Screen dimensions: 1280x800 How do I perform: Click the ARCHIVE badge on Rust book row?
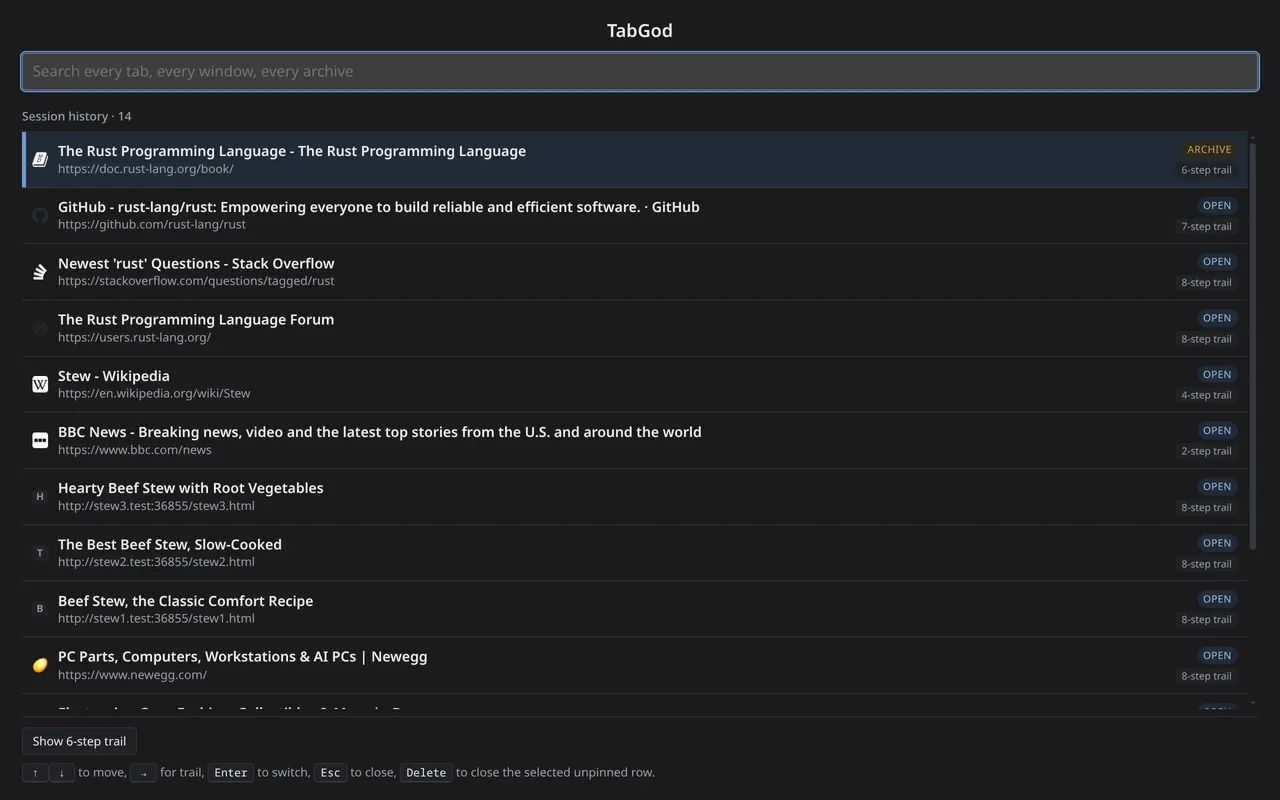(1209, 150)
